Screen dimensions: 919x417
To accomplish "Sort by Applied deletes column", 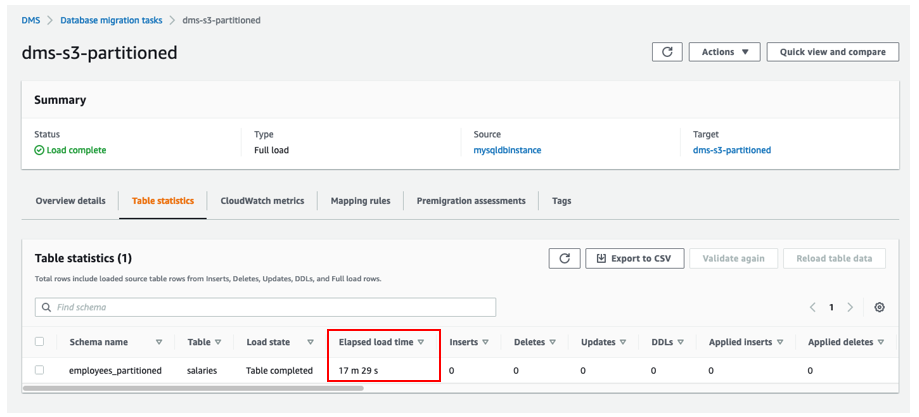I will pos(880,342).
